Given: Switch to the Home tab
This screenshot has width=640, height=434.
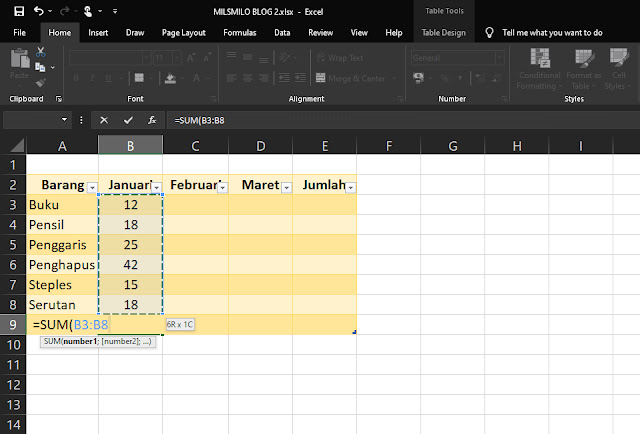Looking at the screenshot, I should click(x=60, y=33).
